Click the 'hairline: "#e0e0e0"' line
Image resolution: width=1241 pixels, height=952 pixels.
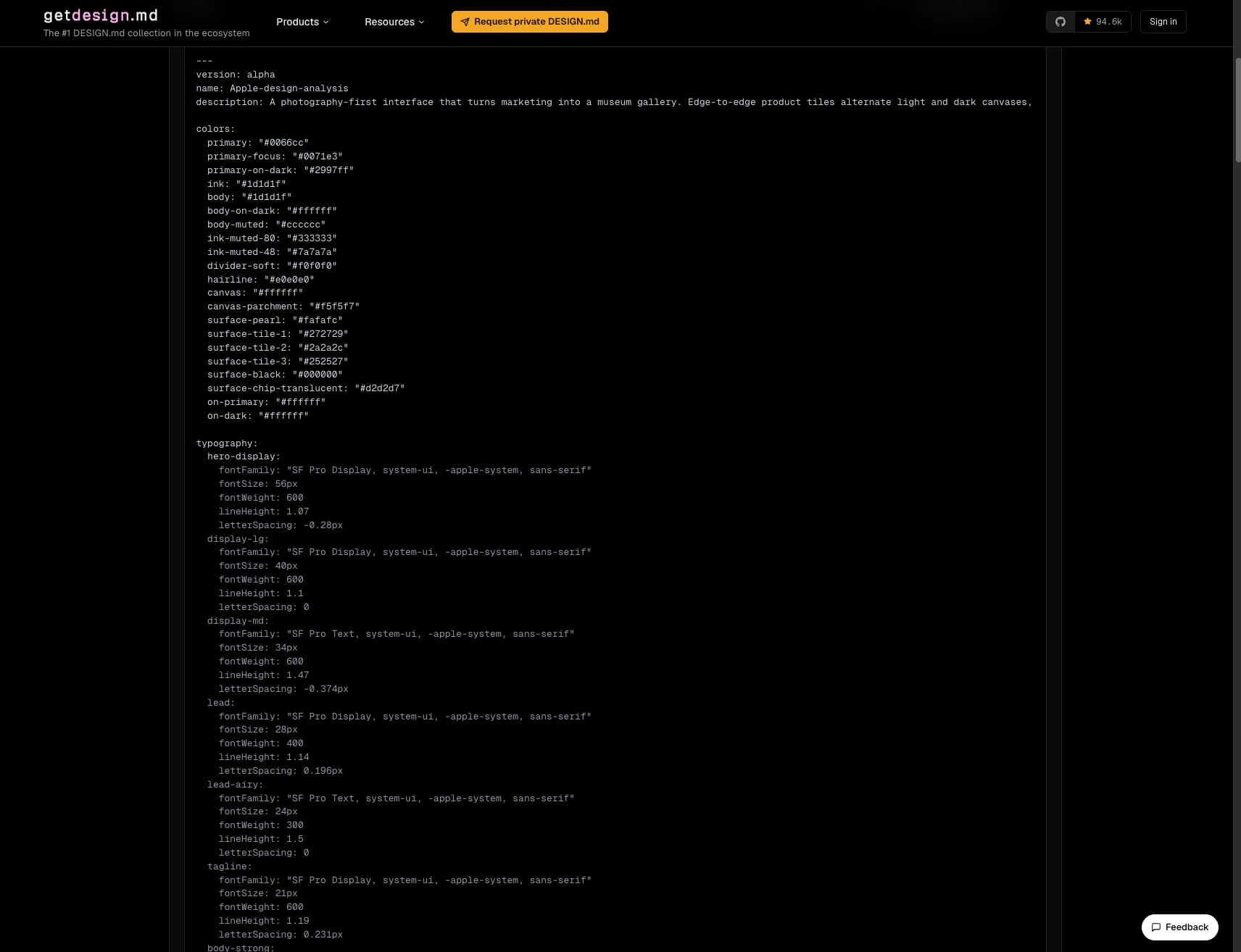click(x=261, y=280)
